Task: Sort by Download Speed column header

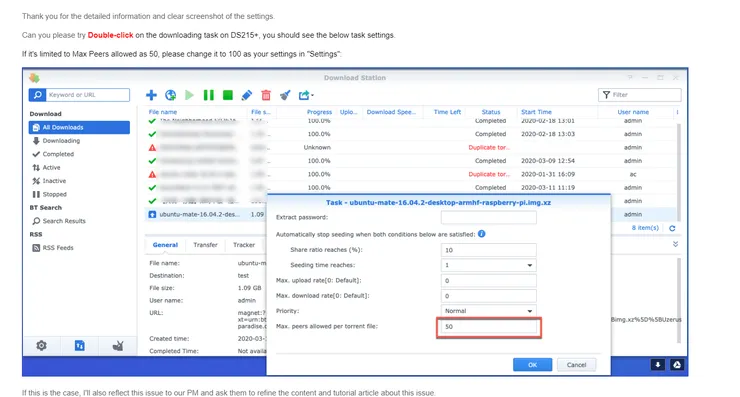Action: 391,112
